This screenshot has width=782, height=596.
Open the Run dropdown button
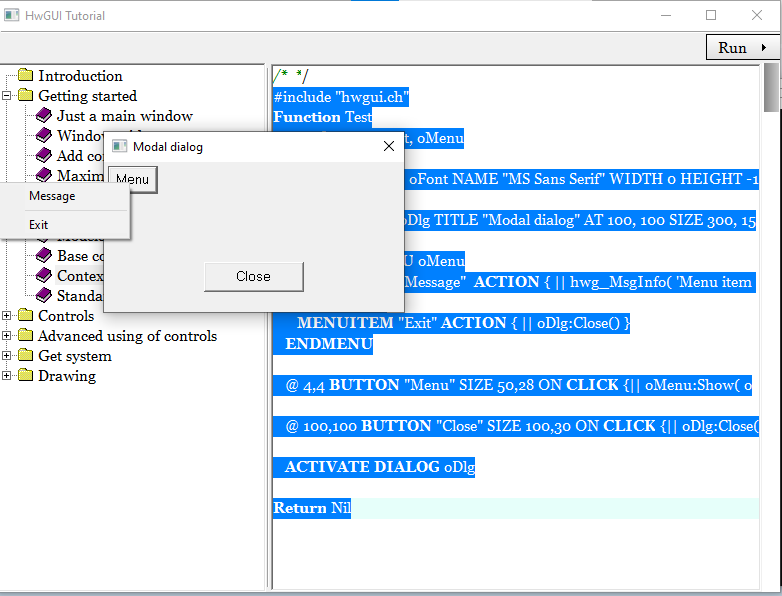pos(743,48)
